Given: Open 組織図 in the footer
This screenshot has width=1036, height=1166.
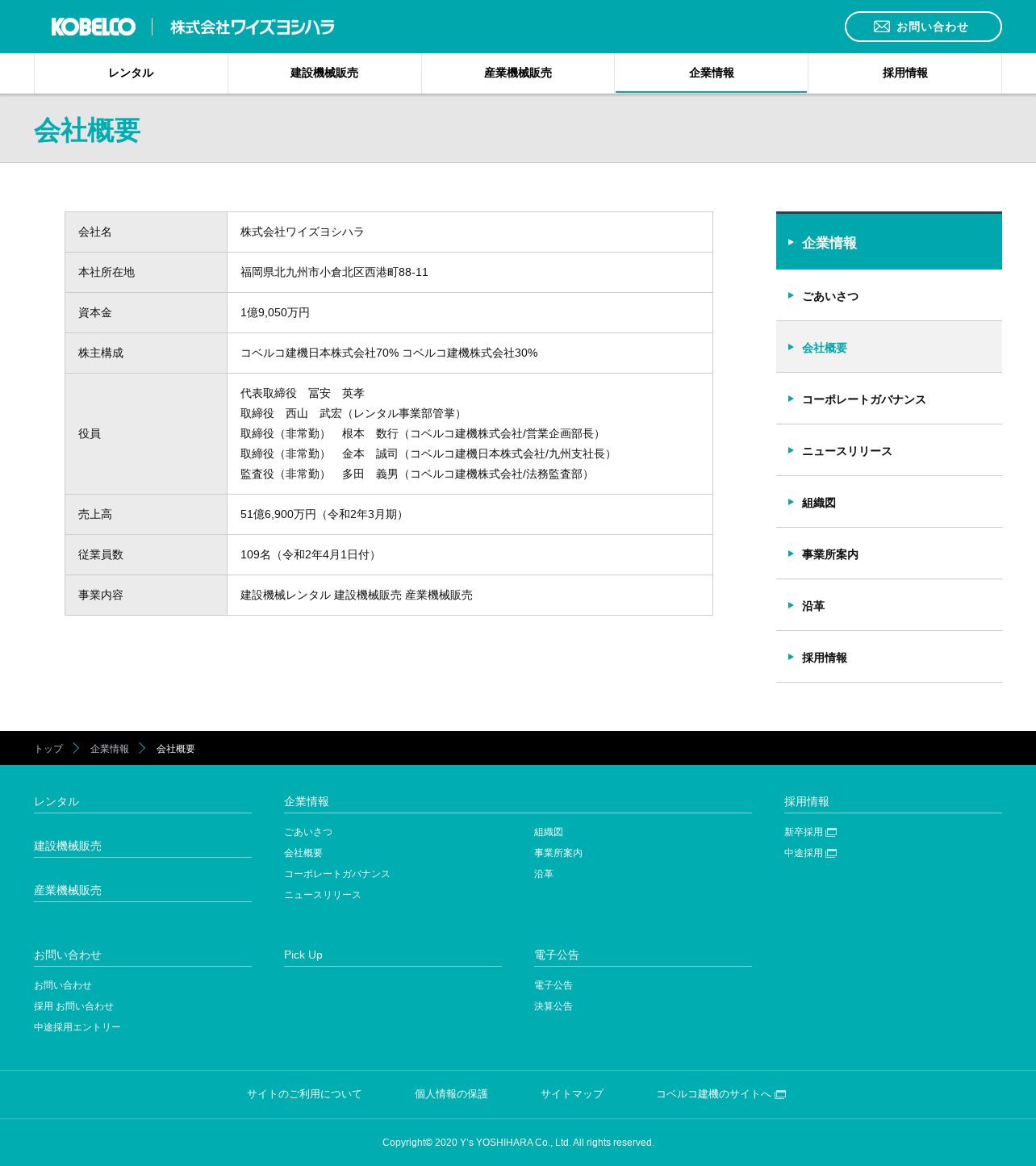Looking at the screenshot, I should (x=549, y=832).
